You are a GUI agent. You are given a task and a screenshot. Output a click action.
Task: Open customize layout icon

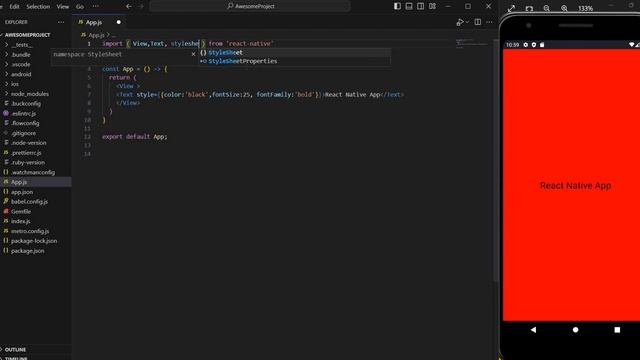(x=432, y=6)
